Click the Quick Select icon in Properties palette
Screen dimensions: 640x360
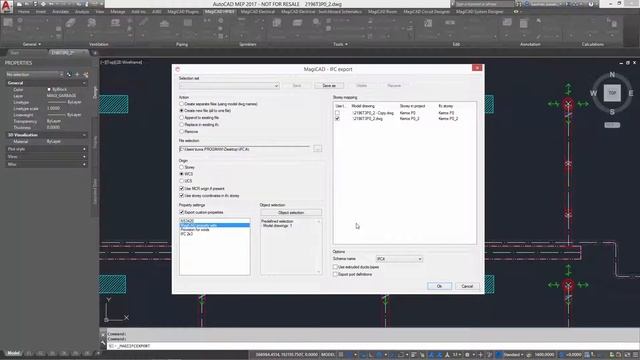(86, 75)
